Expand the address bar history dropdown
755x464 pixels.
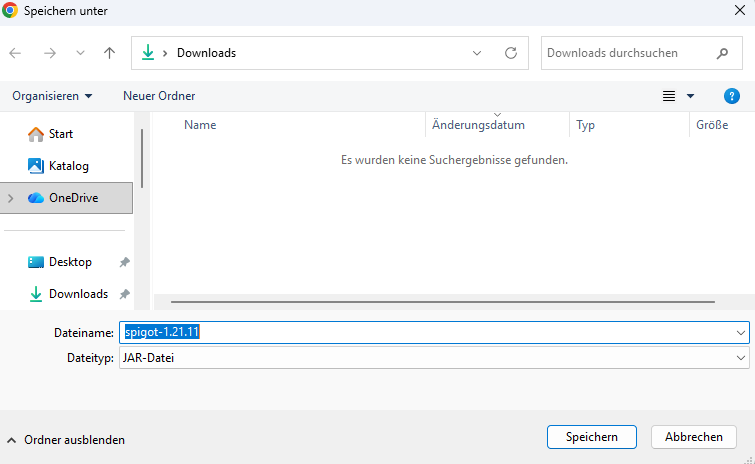[x=477, y=53]
